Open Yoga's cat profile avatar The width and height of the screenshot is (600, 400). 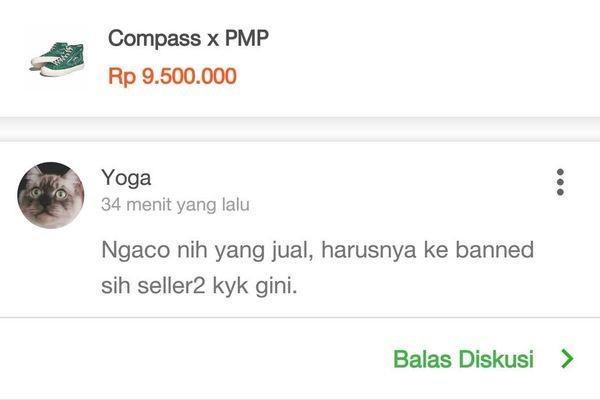(x=51, y=195)
